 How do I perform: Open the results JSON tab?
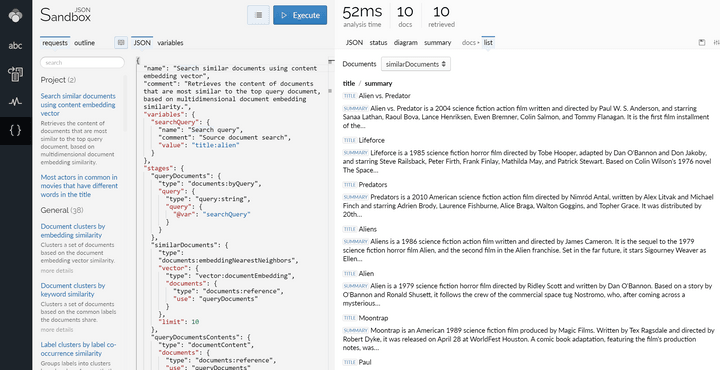point(354,42)
